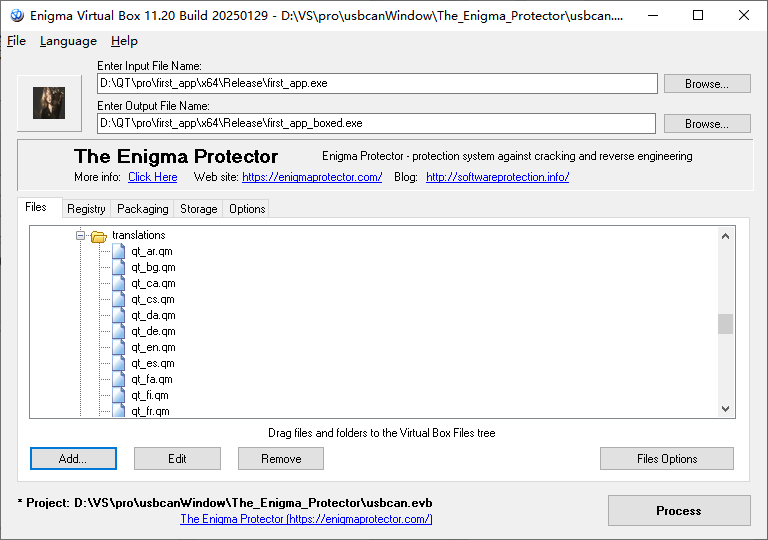
Task: Open the Help menu
Action: tap(124, 41)
